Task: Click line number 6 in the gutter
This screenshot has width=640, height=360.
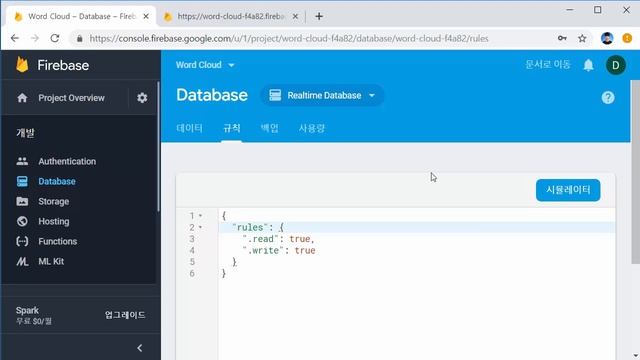Action: [192, 273]
